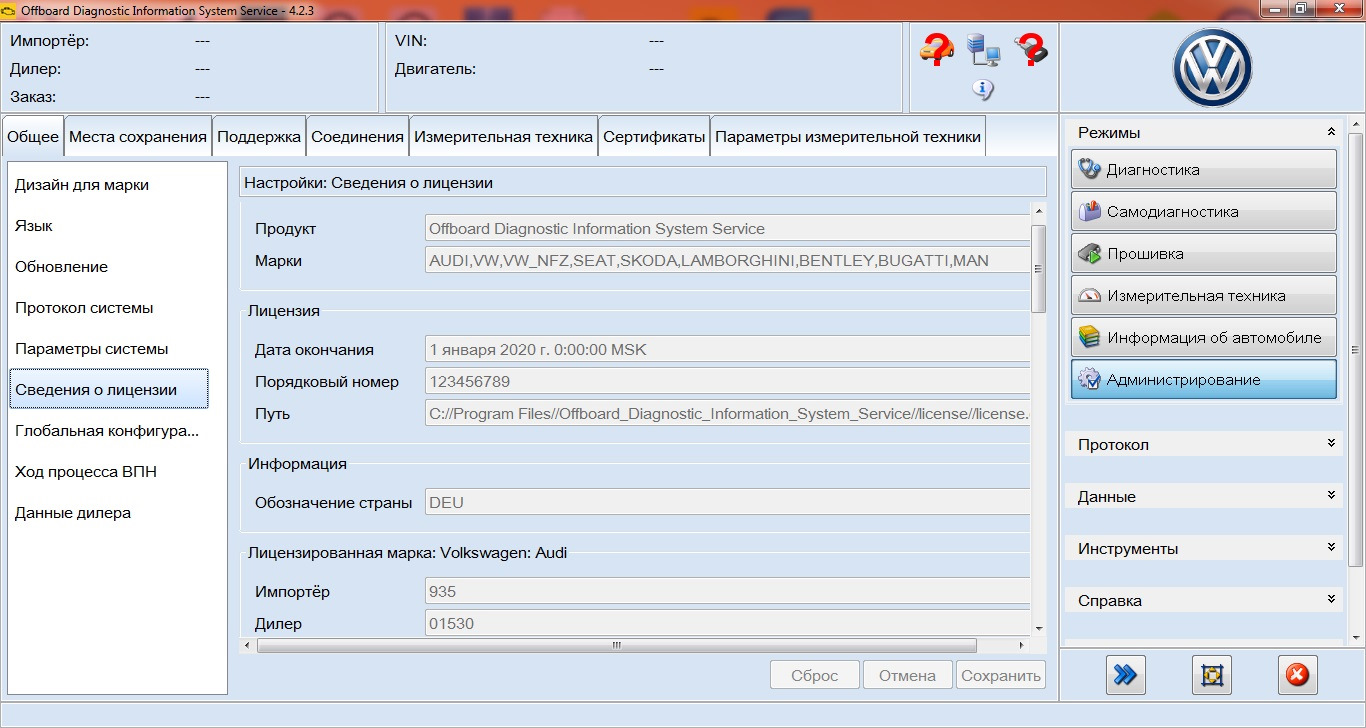This screenshot has width=1366, height=728.
Task: Expand the Данные section
Action: [1331, 495]
